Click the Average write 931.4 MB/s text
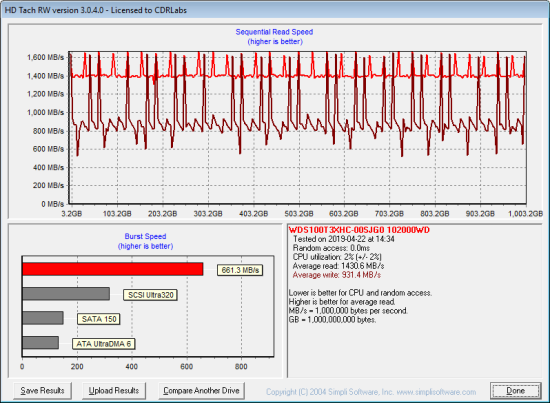Viewport: 550px width, 403px height. (x=337, y=275)
